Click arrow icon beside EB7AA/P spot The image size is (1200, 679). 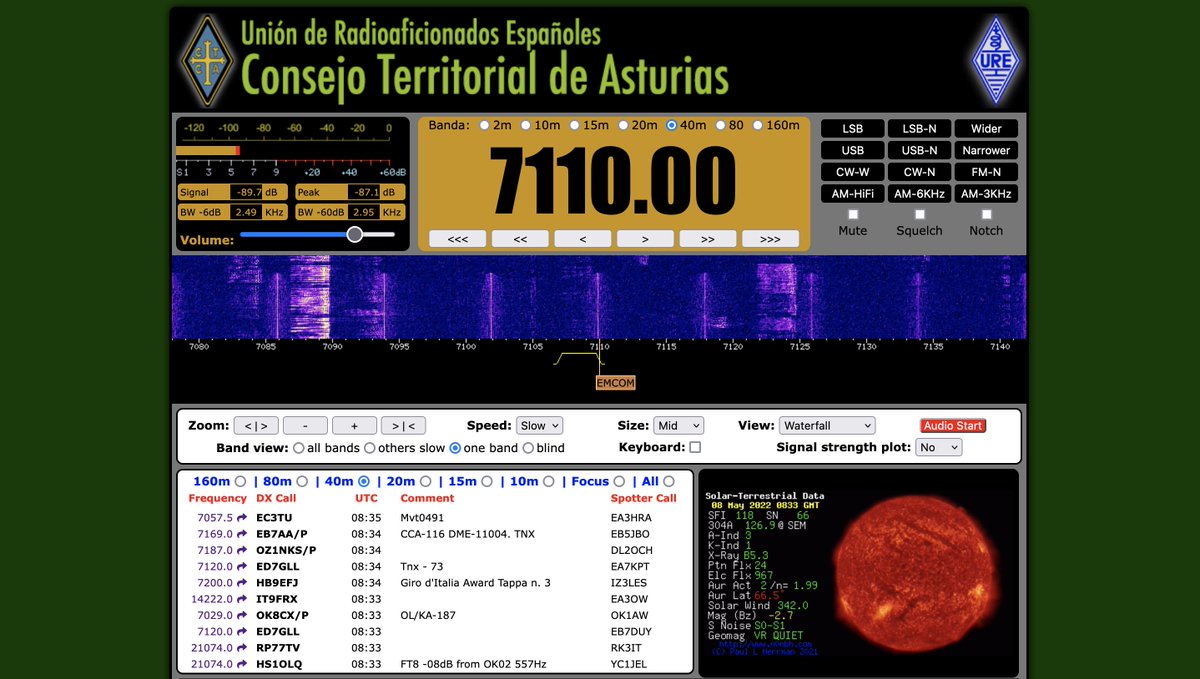tap(241, 534)
